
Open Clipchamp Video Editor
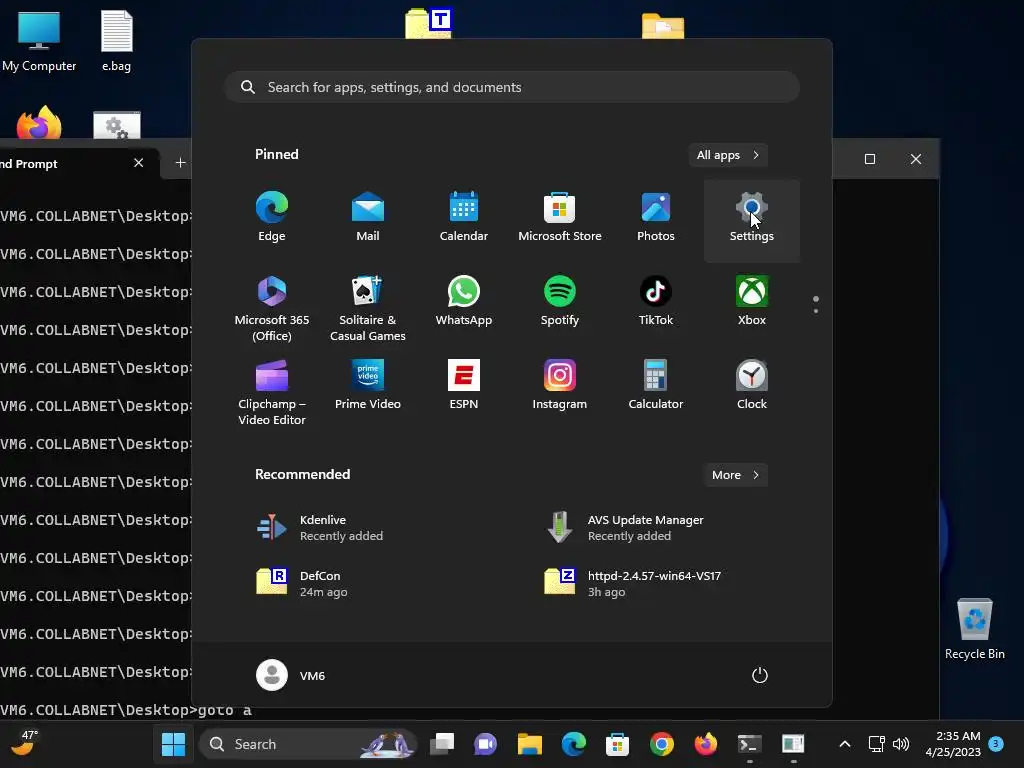click(x=272, y=392)
